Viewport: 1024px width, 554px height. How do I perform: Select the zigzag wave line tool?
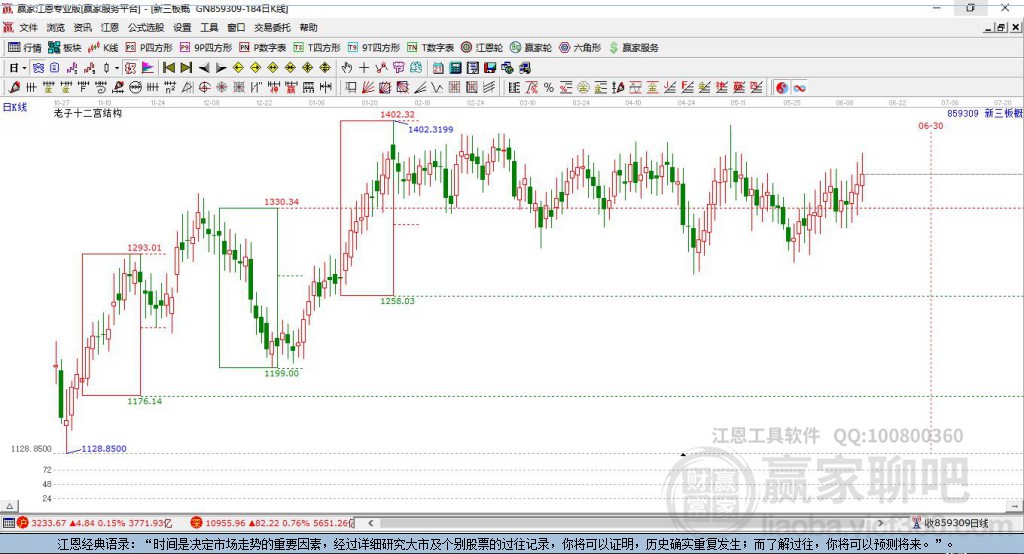pyautogui.click(x=437, y=88)
